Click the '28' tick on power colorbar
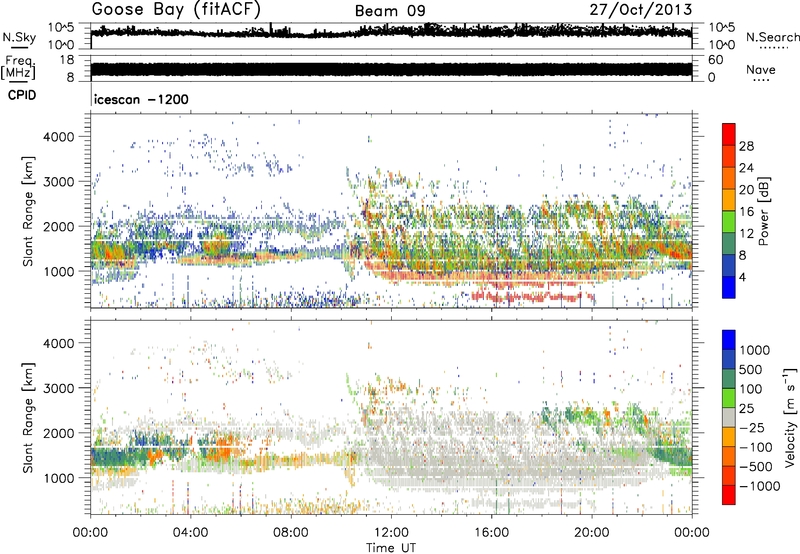The height and width of the screenshot is (554, 800). pos(746,146)
